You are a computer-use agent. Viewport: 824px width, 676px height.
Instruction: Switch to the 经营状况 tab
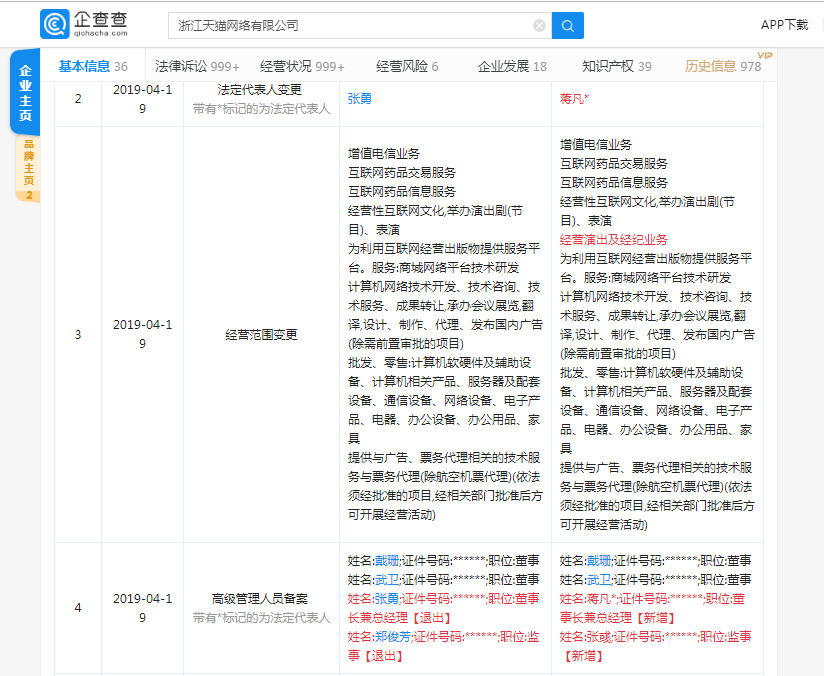point(302,66)
